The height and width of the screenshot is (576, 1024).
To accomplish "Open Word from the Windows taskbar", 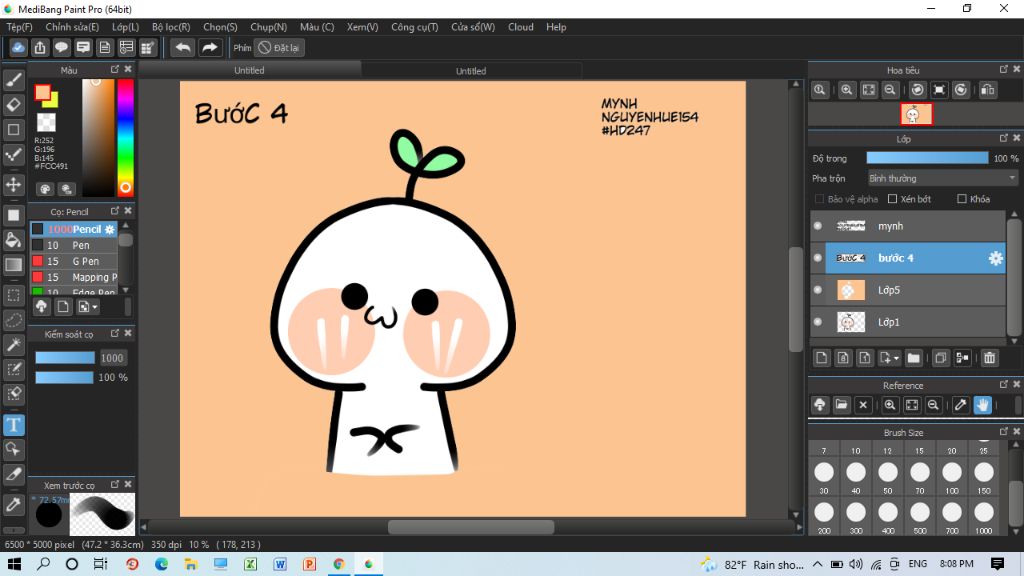I will click(x=280, y=564).
